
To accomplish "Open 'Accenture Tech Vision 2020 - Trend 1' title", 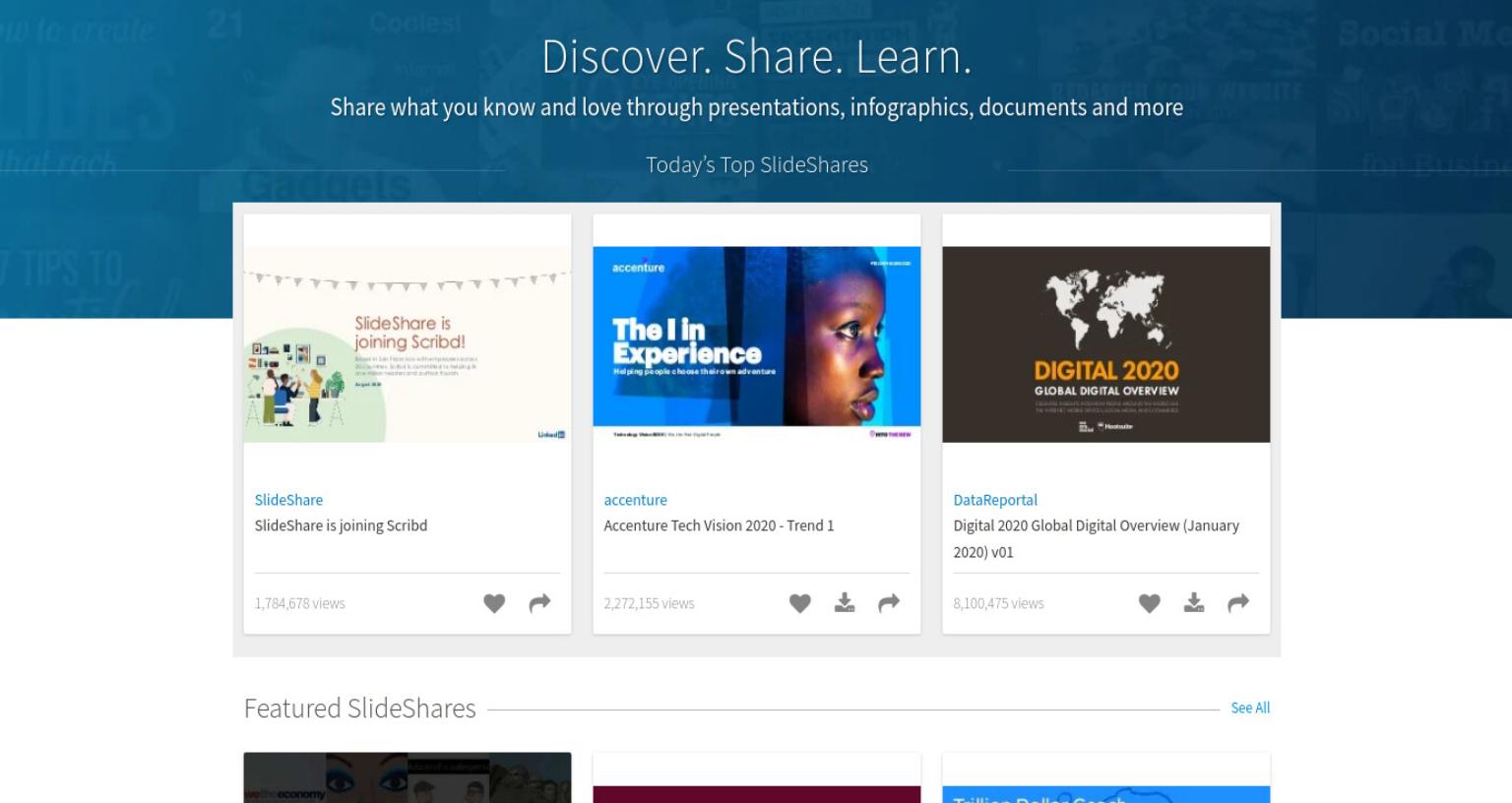I will 719,525.
